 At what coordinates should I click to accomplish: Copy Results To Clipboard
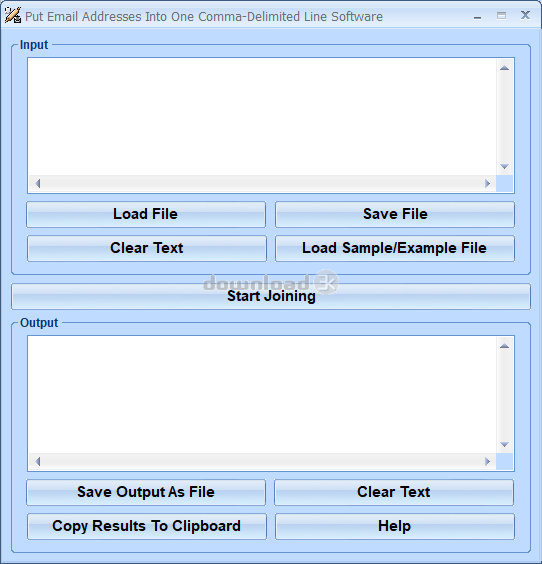(146, 526)
